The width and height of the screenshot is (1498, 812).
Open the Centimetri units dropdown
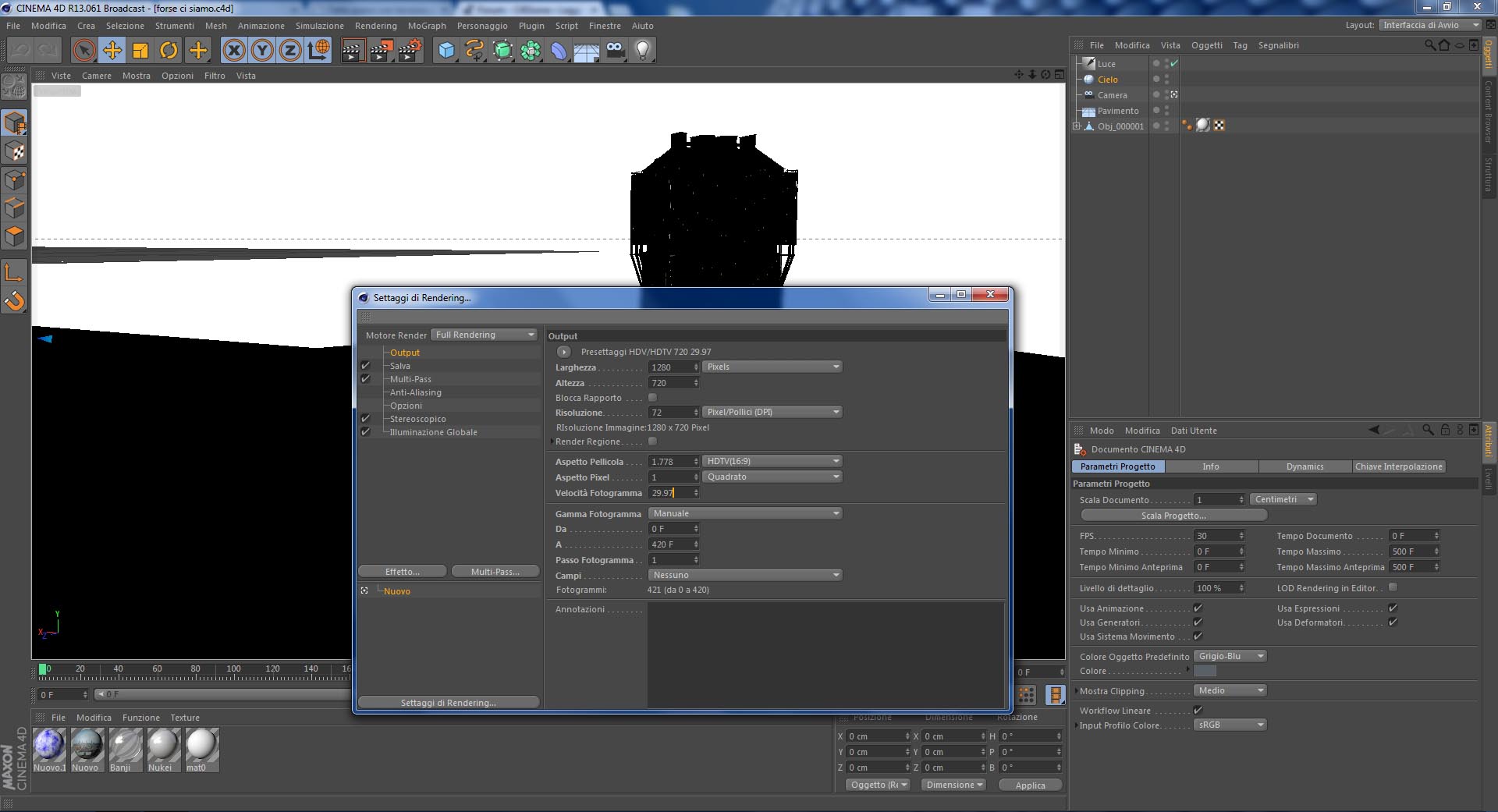pos(1283,499)
